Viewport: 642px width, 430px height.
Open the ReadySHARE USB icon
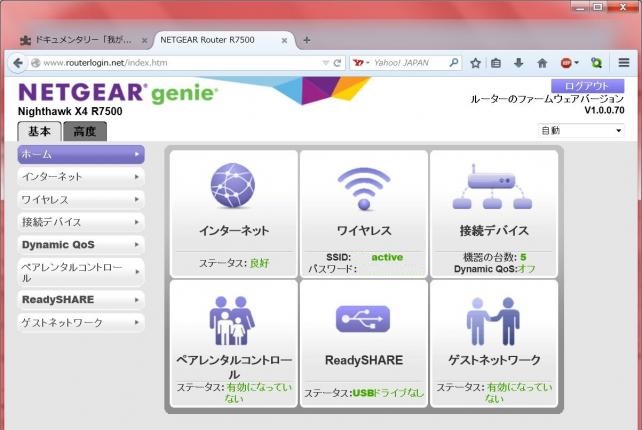[x=363, y=318]
